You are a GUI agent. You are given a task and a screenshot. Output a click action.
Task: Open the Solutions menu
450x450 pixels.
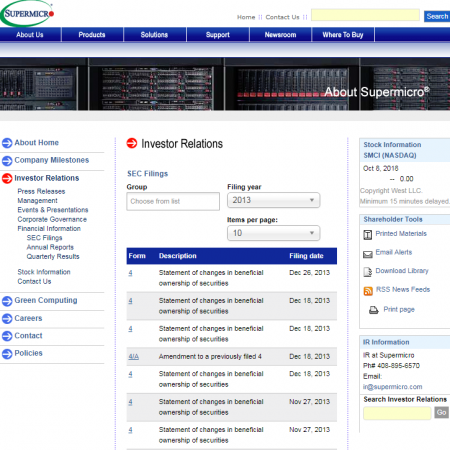(x=154, y=35)
